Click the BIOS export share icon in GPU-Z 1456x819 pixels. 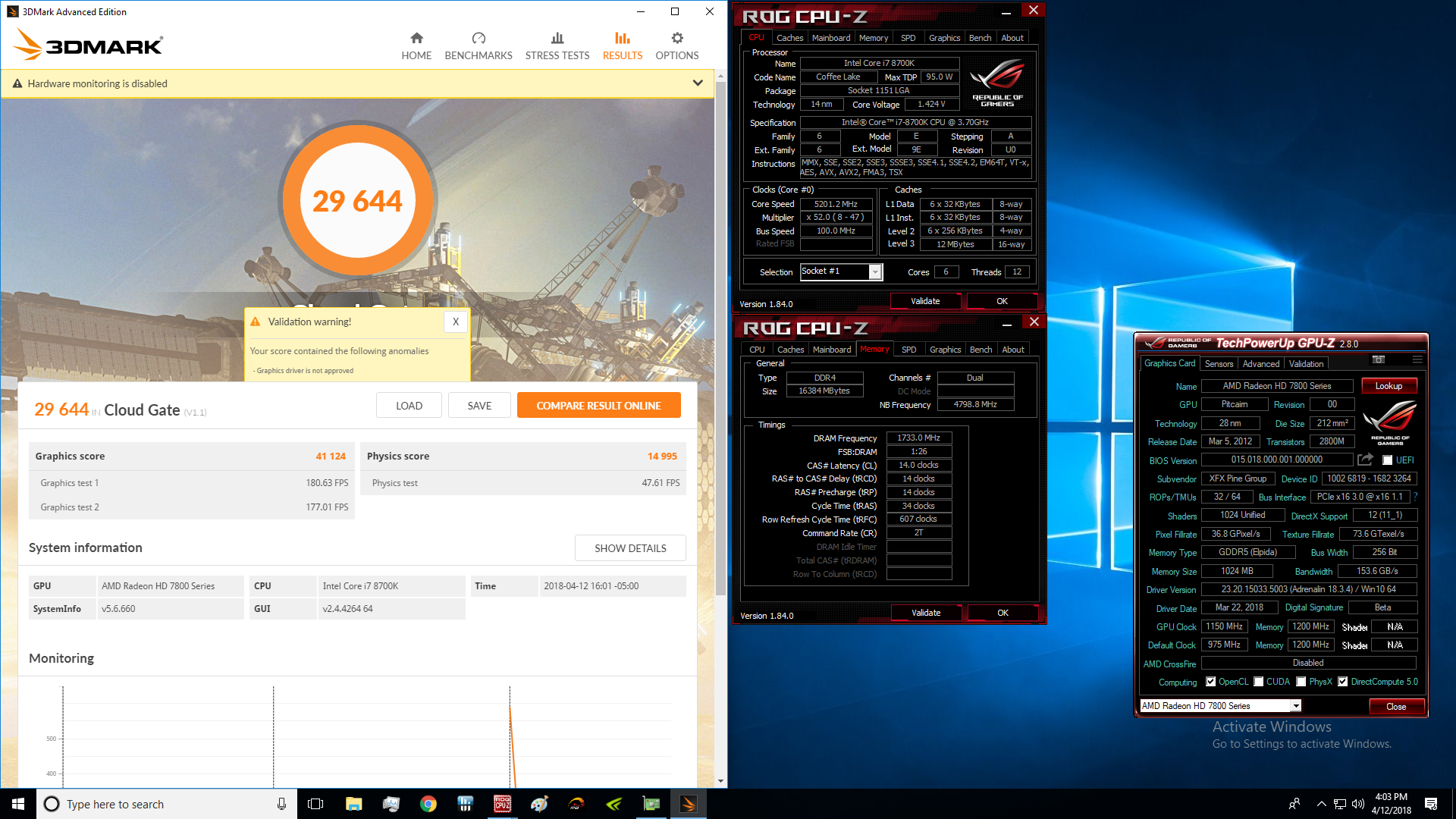click(x=1365, y=460)
